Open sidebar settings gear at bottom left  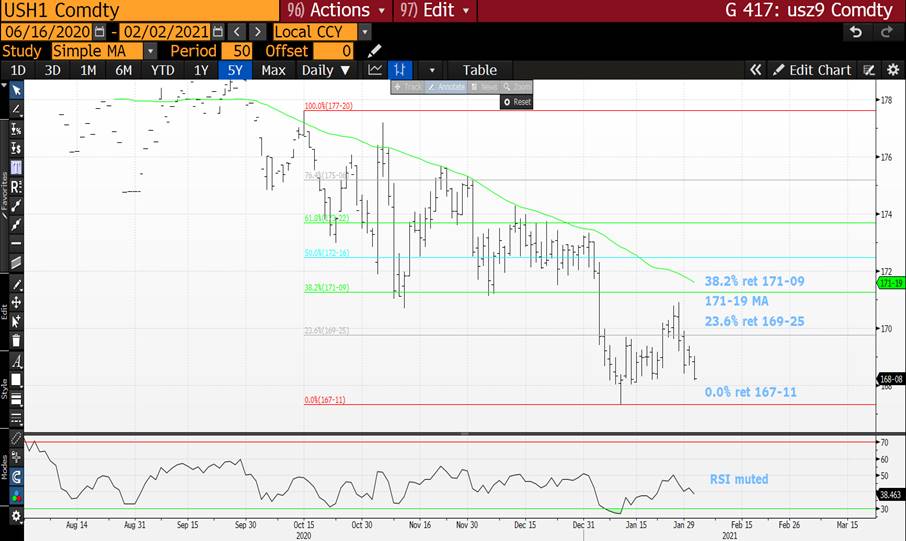(x=16, y=516)
